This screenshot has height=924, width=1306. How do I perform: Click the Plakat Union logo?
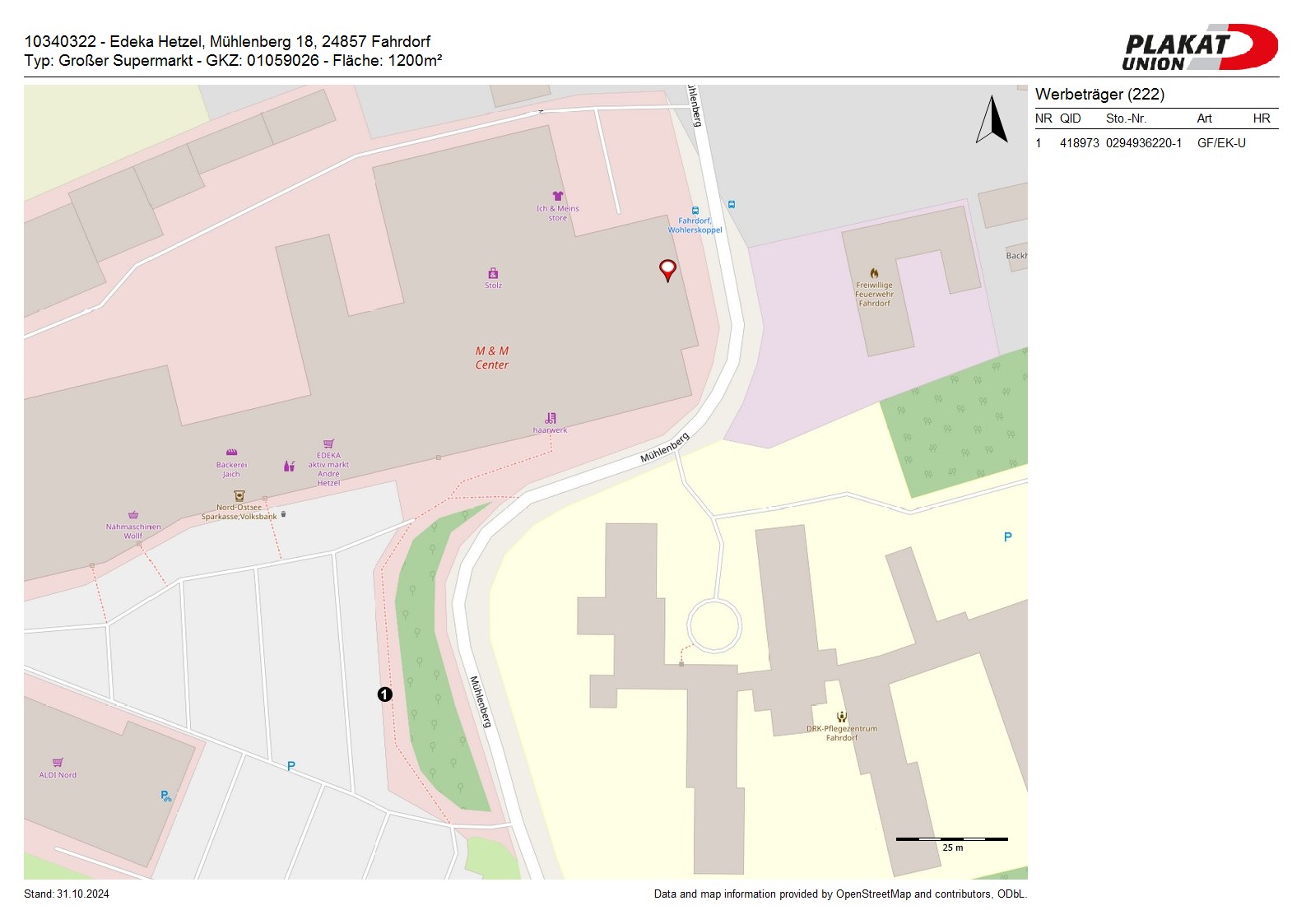tap(1199, 48)
